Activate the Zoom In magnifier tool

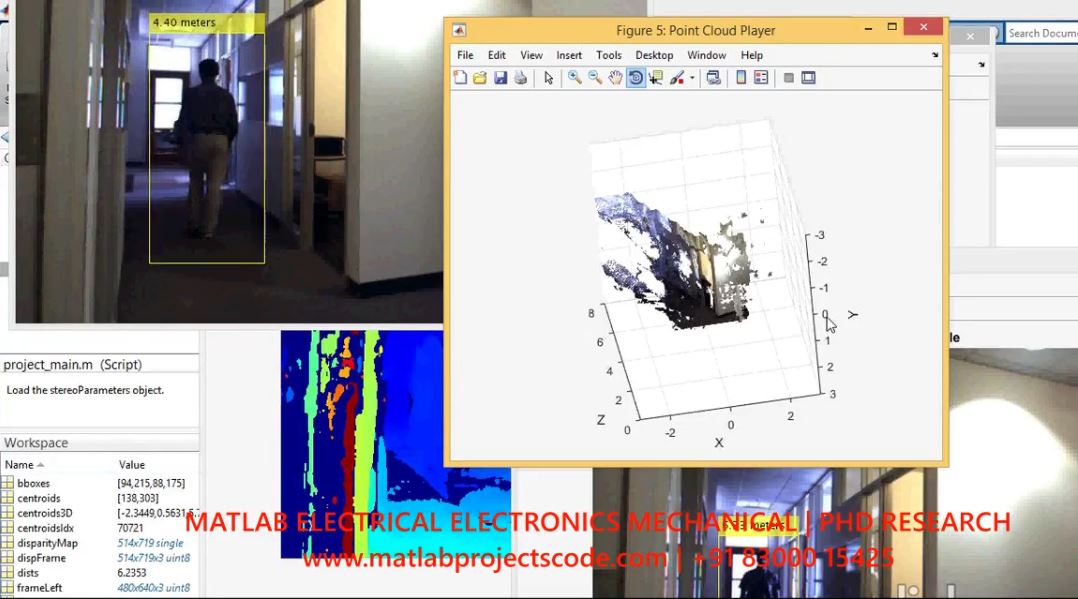coord(575,78)
